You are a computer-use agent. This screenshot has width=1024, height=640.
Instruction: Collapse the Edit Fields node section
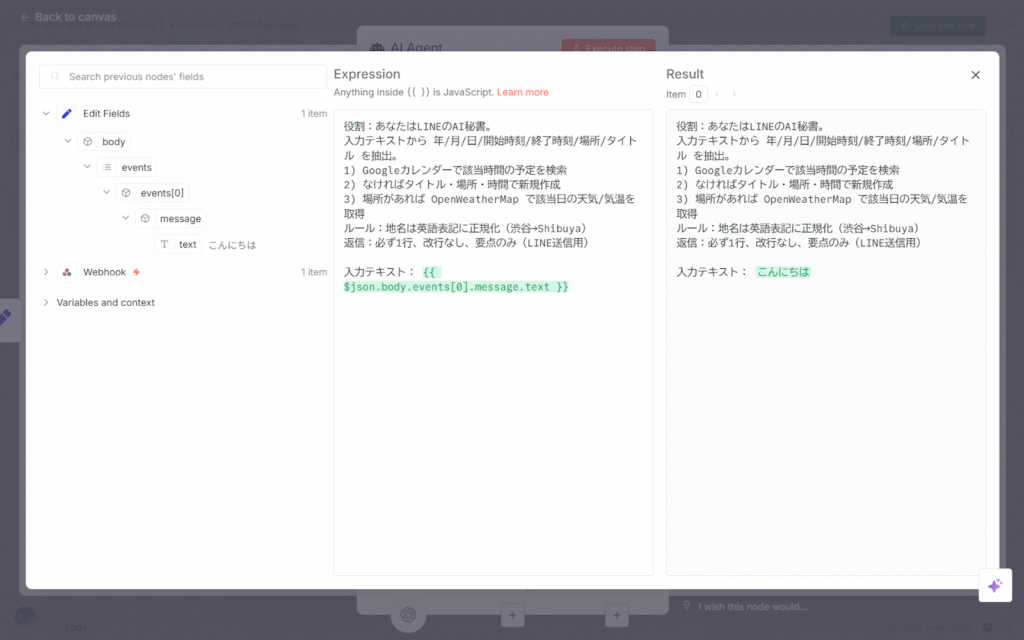pos(46,114)
